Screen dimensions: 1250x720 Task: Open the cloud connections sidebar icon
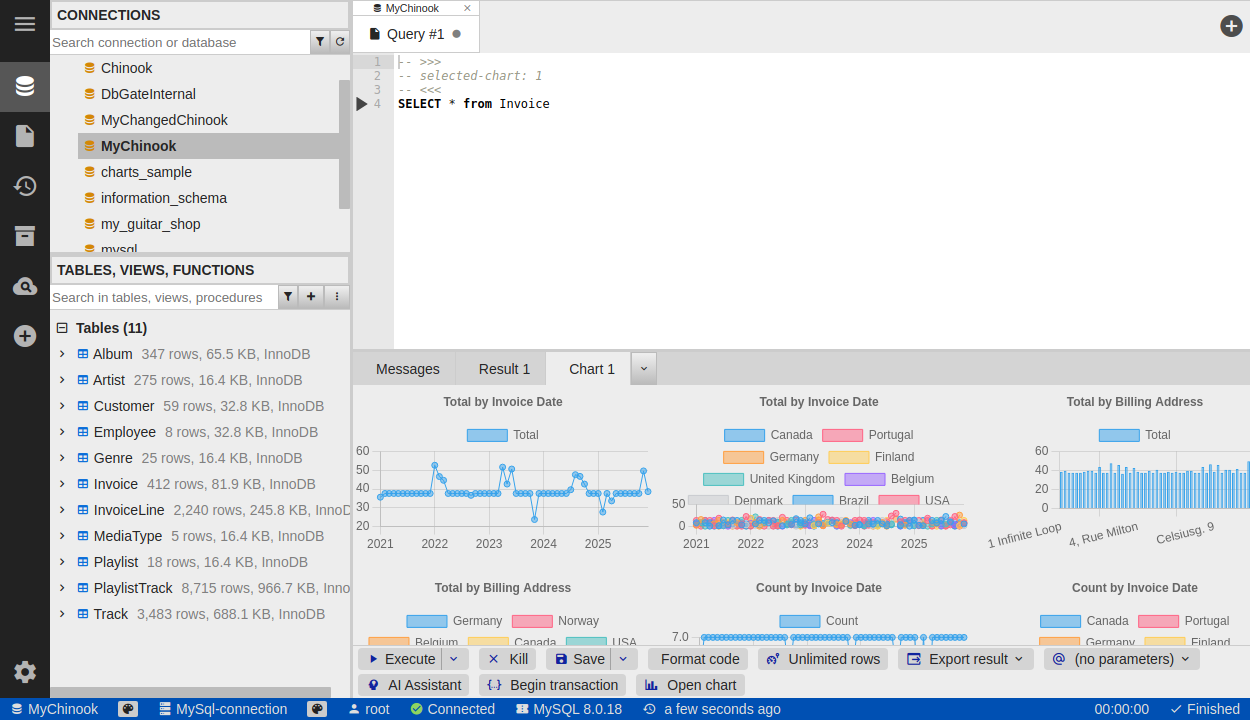(25, 287)
